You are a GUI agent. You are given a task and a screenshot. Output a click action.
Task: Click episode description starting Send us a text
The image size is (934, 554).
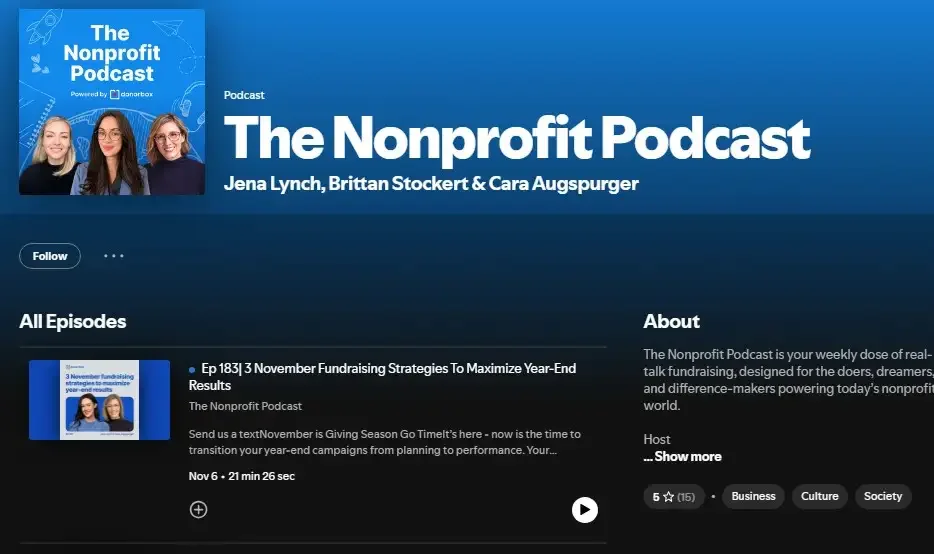click(x=385, y=442)
